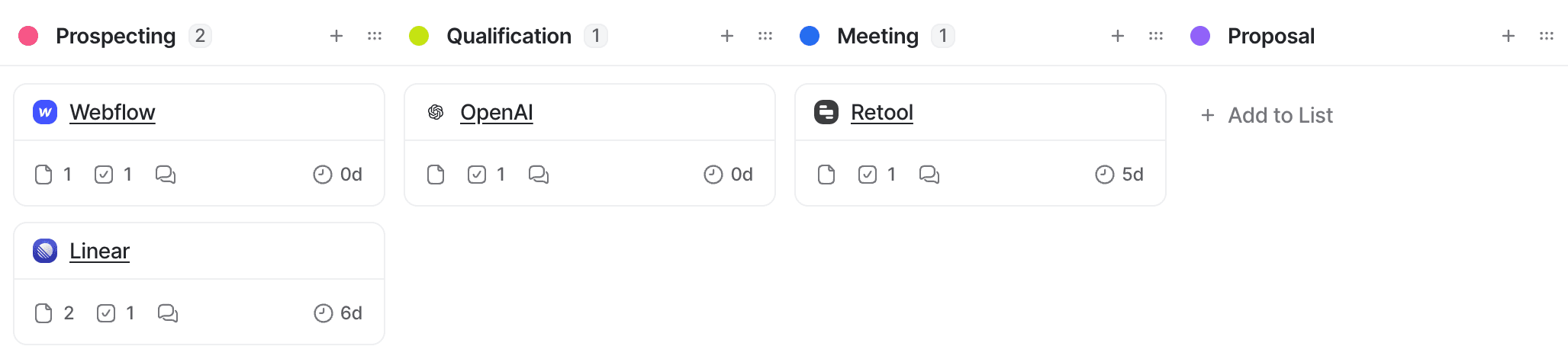1568x359 pixels.
Task: Click the notes icon on OpenAI card
Action: (x=436, y=175)
